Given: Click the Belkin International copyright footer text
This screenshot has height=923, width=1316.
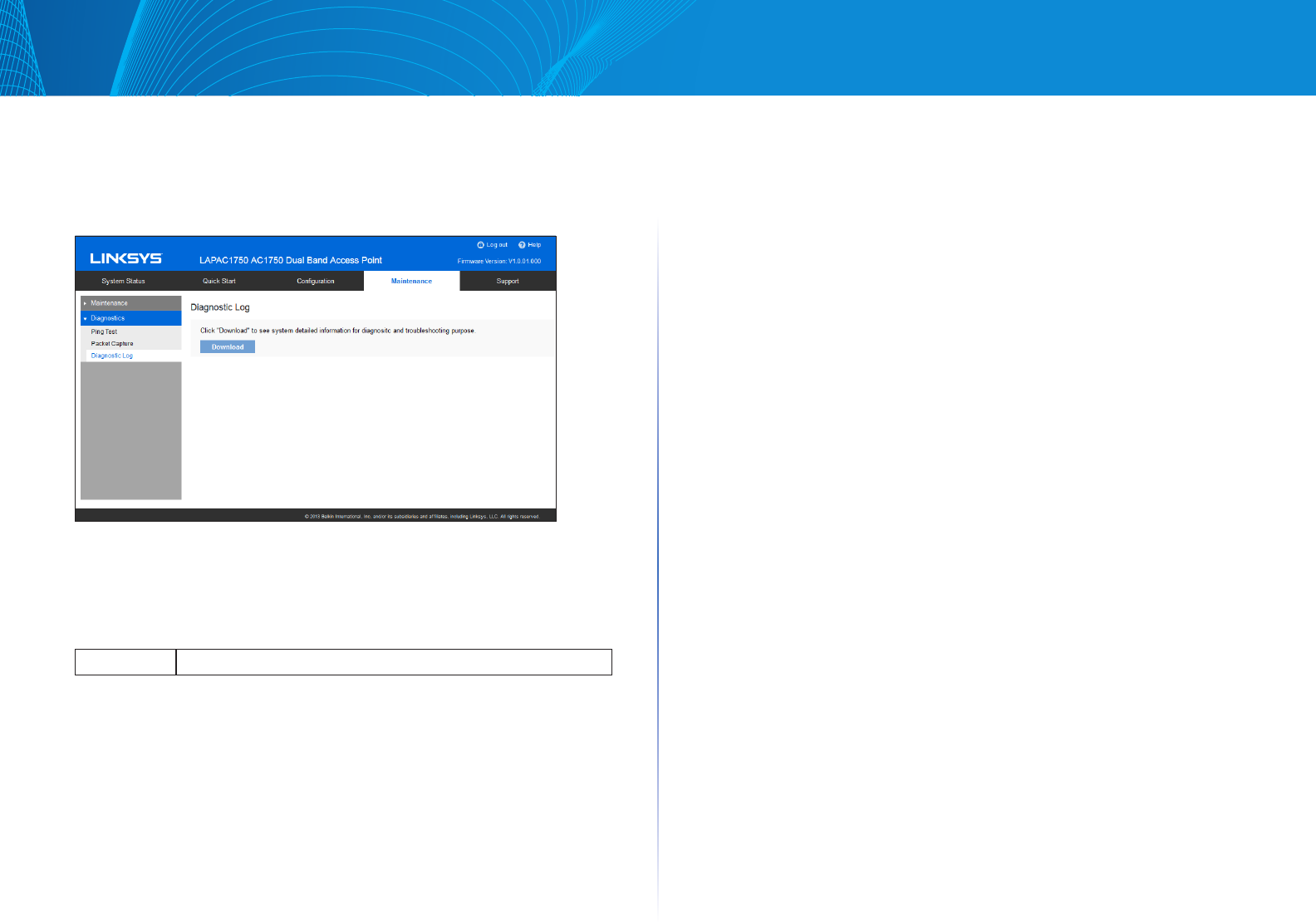Looking at the screenshot, I should tap(422, 516).
